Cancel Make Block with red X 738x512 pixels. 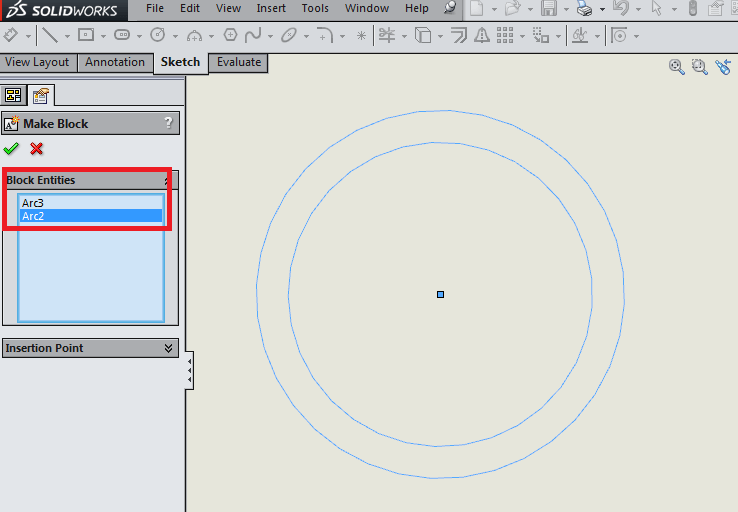click(36, 149)
